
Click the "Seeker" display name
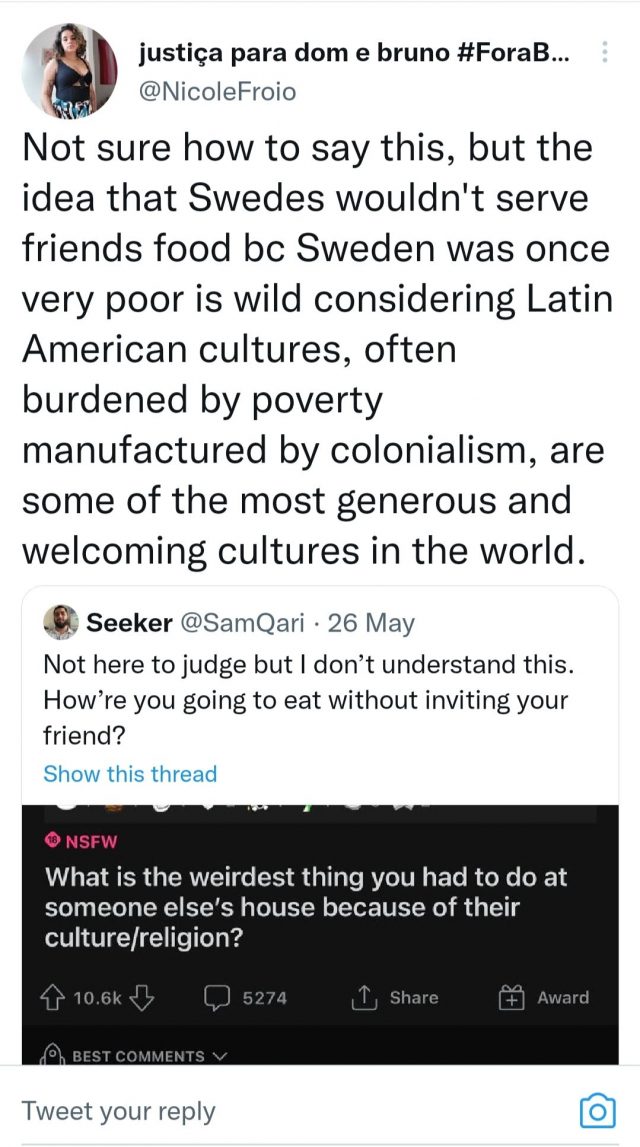(130, 623)
